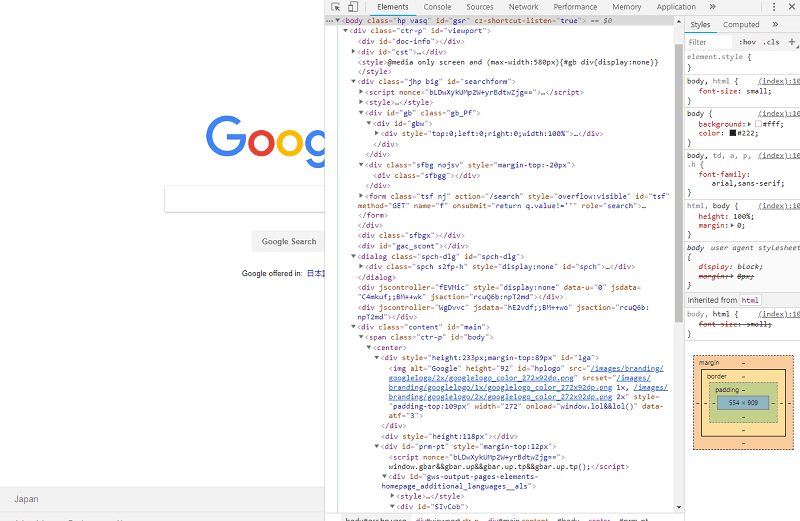Click the Google Search button
800x521 pixels.
coord(289,241)
